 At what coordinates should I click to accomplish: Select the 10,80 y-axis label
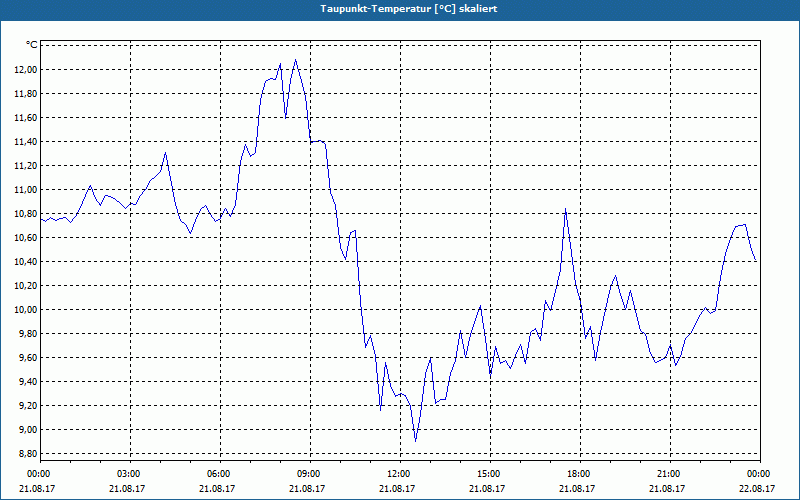pyautogui.click(x=26, y=214)
